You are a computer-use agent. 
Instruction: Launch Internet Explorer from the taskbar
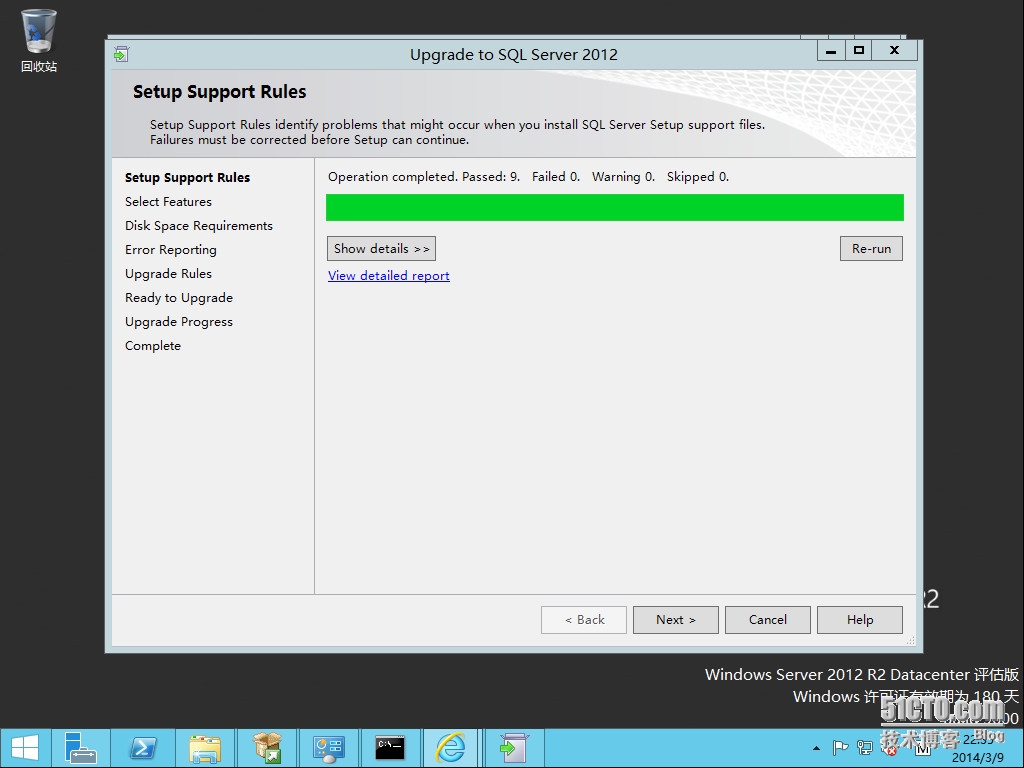pos(451,748)
